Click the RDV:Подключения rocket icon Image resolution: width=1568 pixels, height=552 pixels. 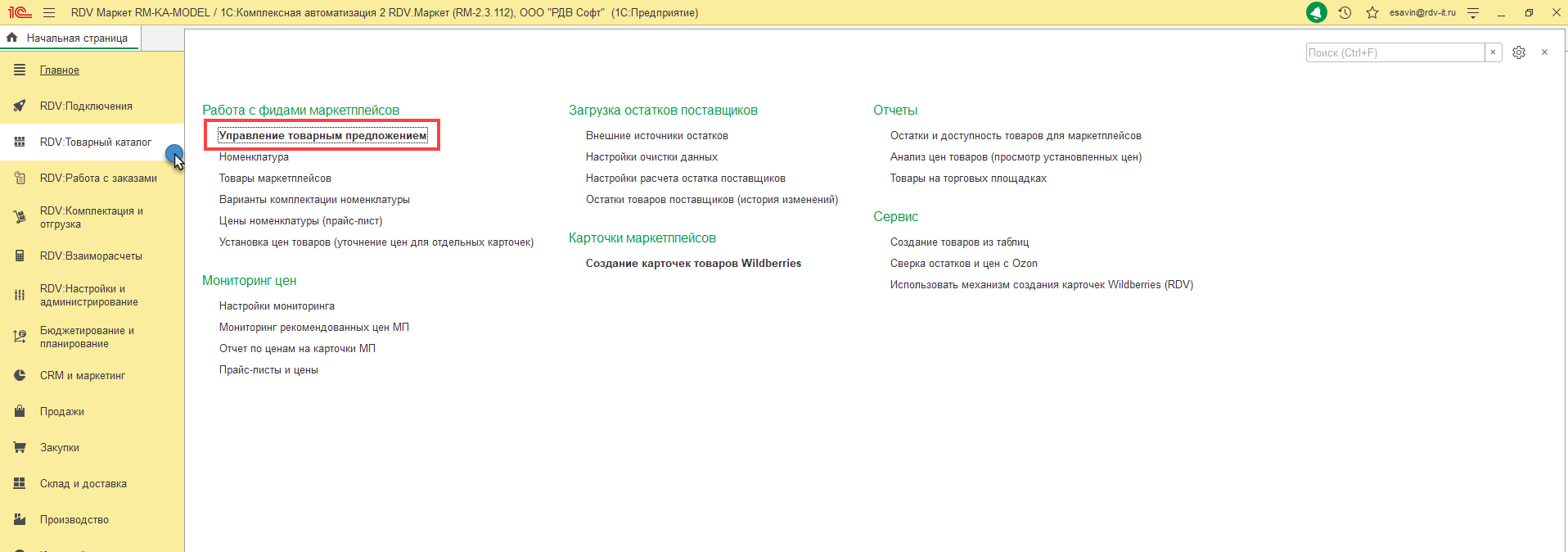tap(20, 106)
